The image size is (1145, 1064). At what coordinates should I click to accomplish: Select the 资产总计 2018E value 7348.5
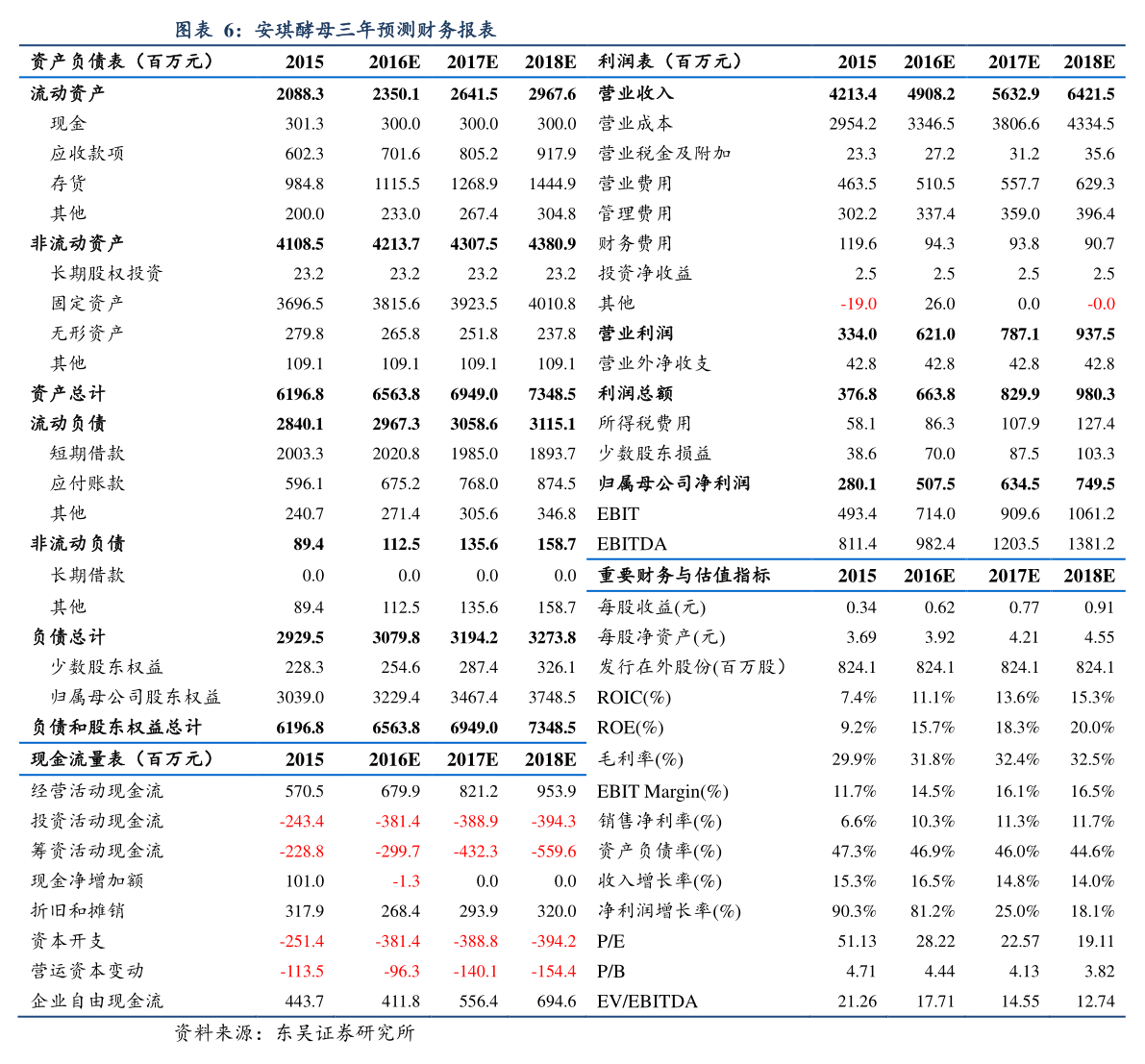552,394
